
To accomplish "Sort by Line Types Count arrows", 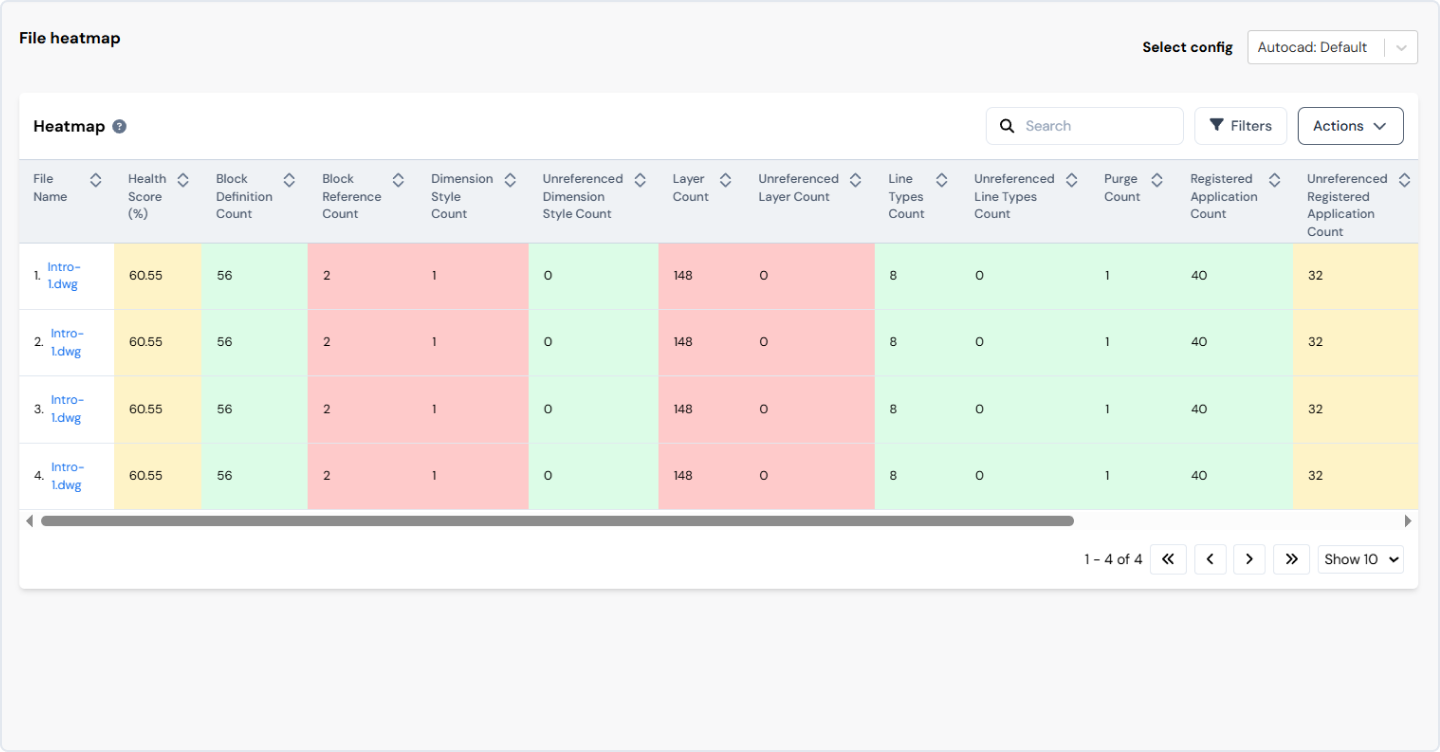I will (941, 180).
